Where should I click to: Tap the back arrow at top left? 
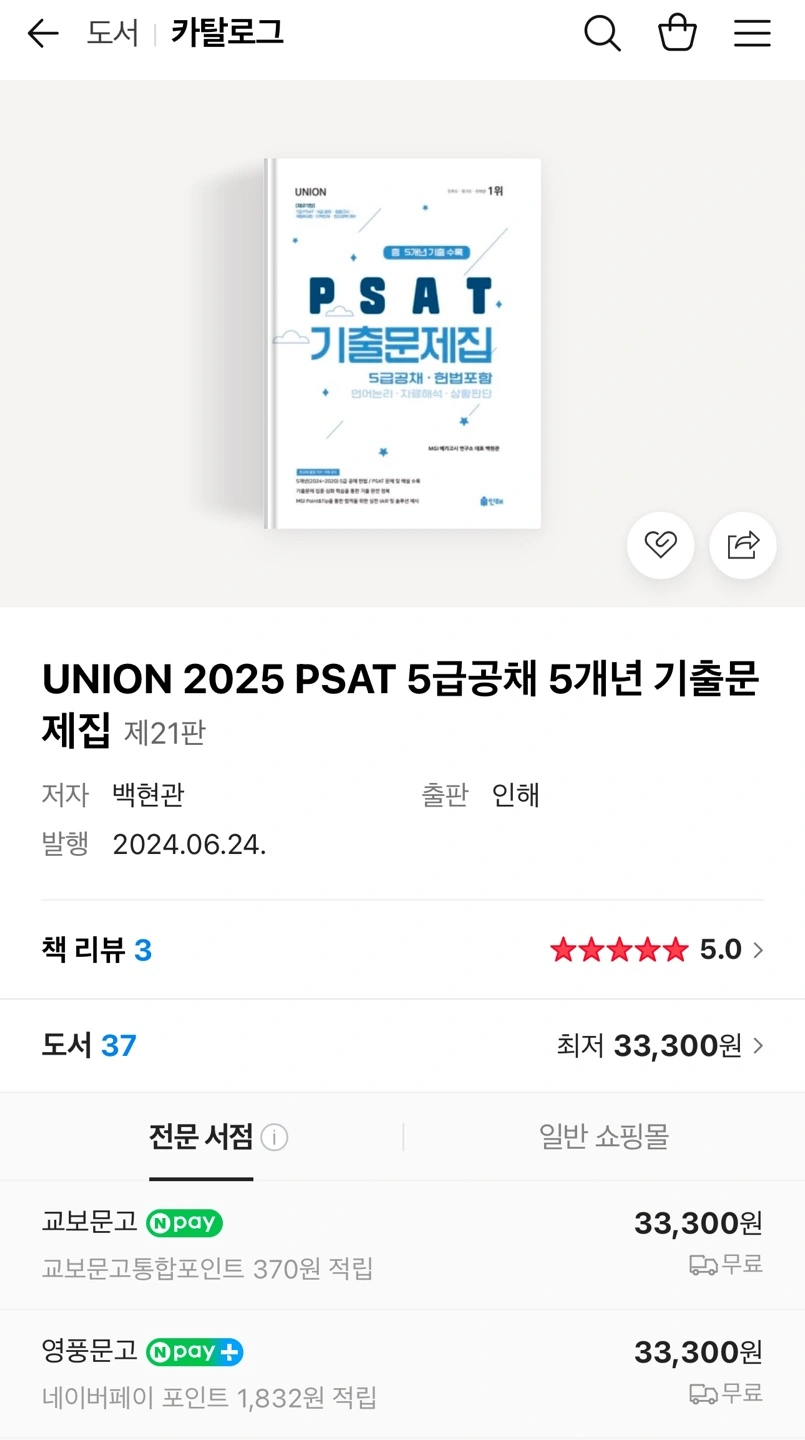point(40,33)
